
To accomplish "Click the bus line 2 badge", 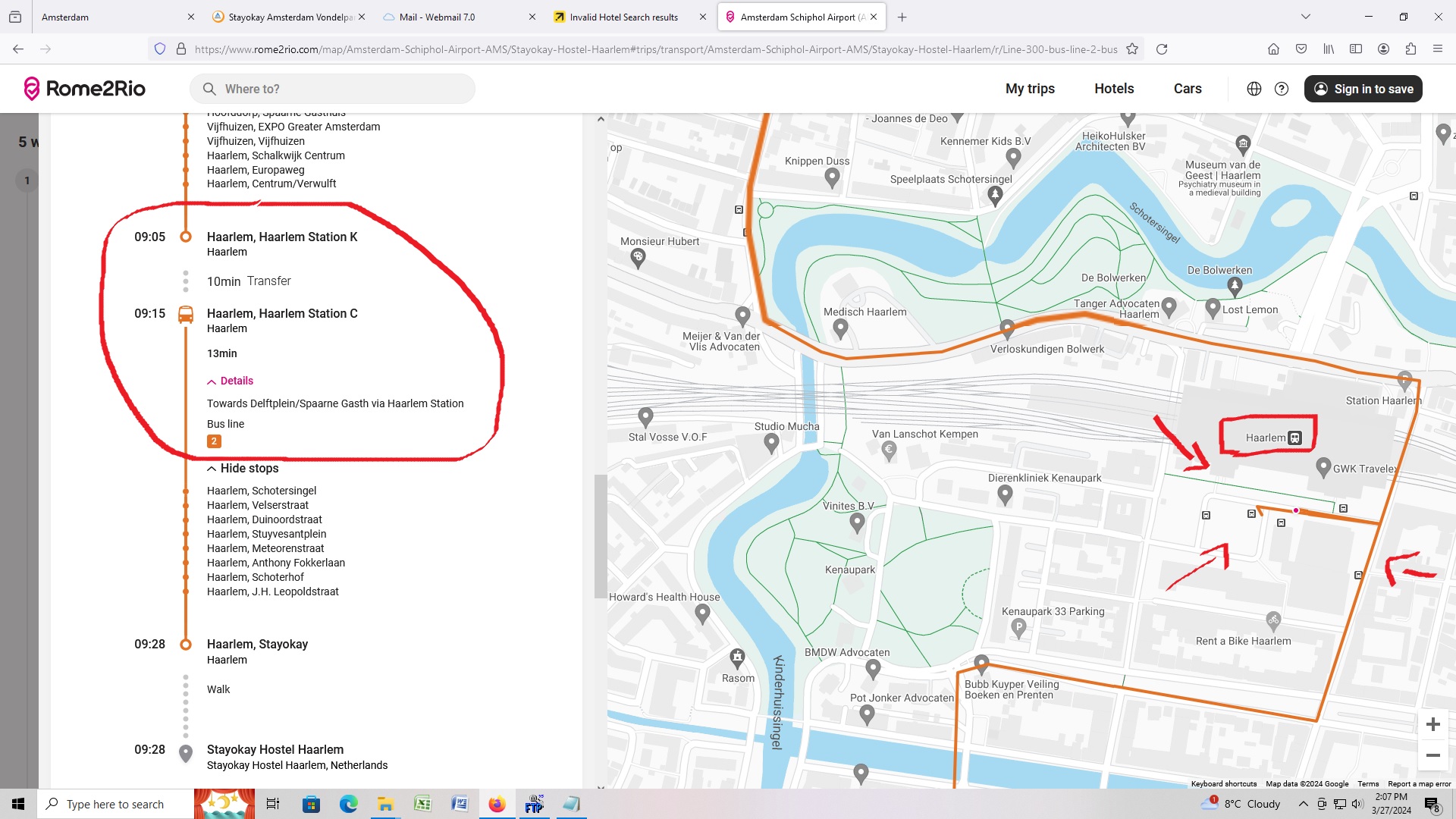I will point(214,441).
